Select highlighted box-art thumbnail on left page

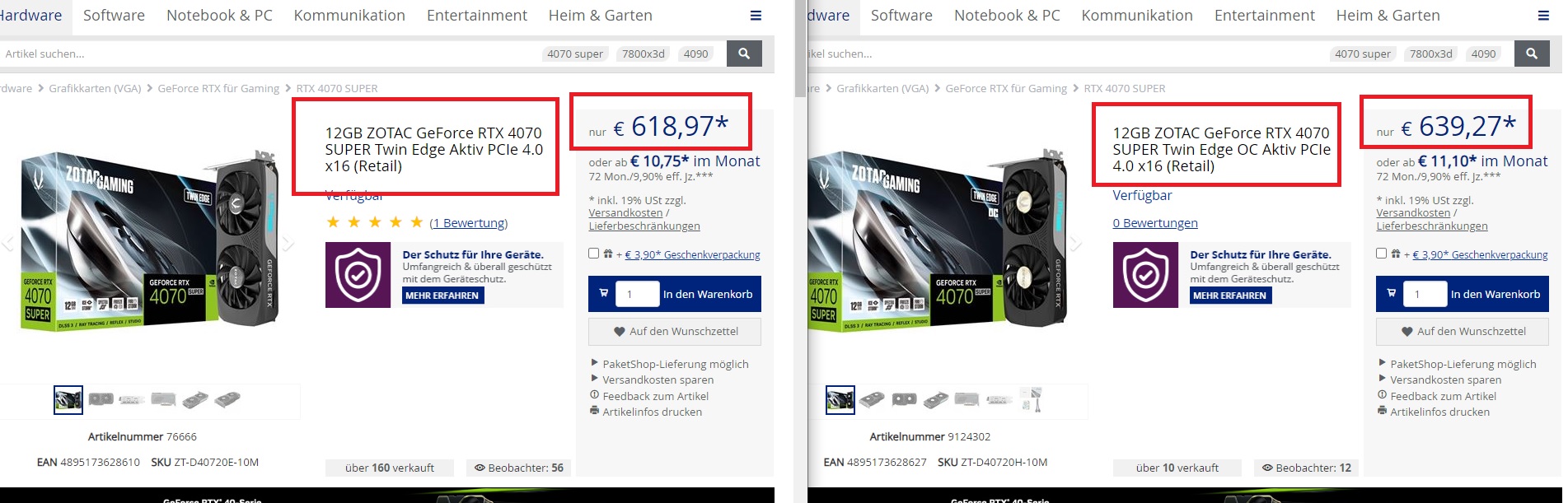[68, 400]
